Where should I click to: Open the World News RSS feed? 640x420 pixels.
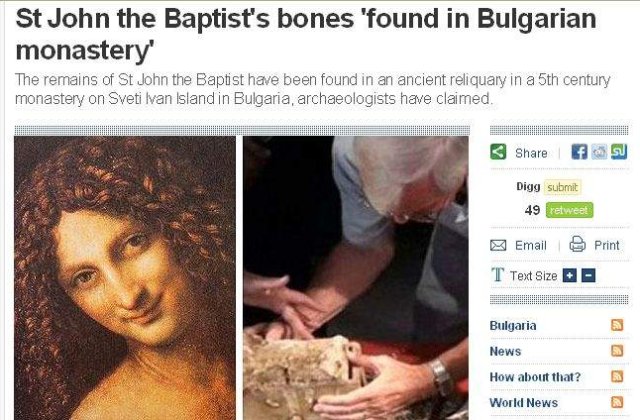coord(617,402)
